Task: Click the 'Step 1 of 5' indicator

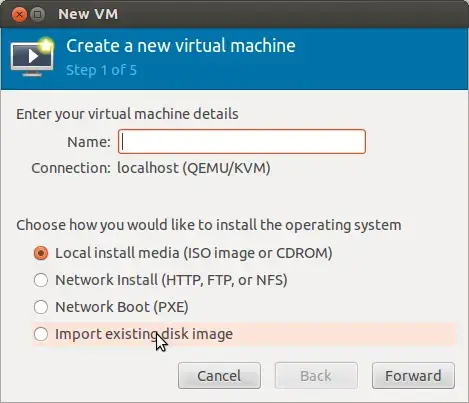Action: tap(101, 70)
